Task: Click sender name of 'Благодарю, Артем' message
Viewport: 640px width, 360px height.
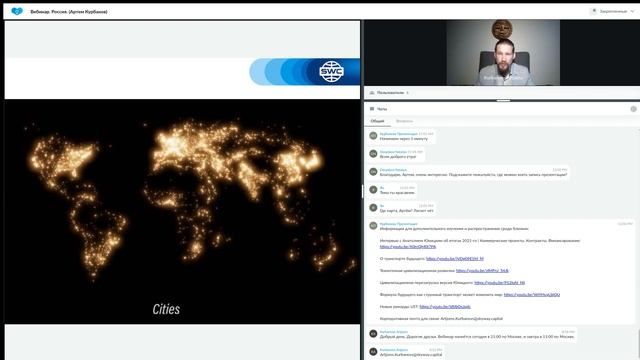Action: [x=393, y=170]
